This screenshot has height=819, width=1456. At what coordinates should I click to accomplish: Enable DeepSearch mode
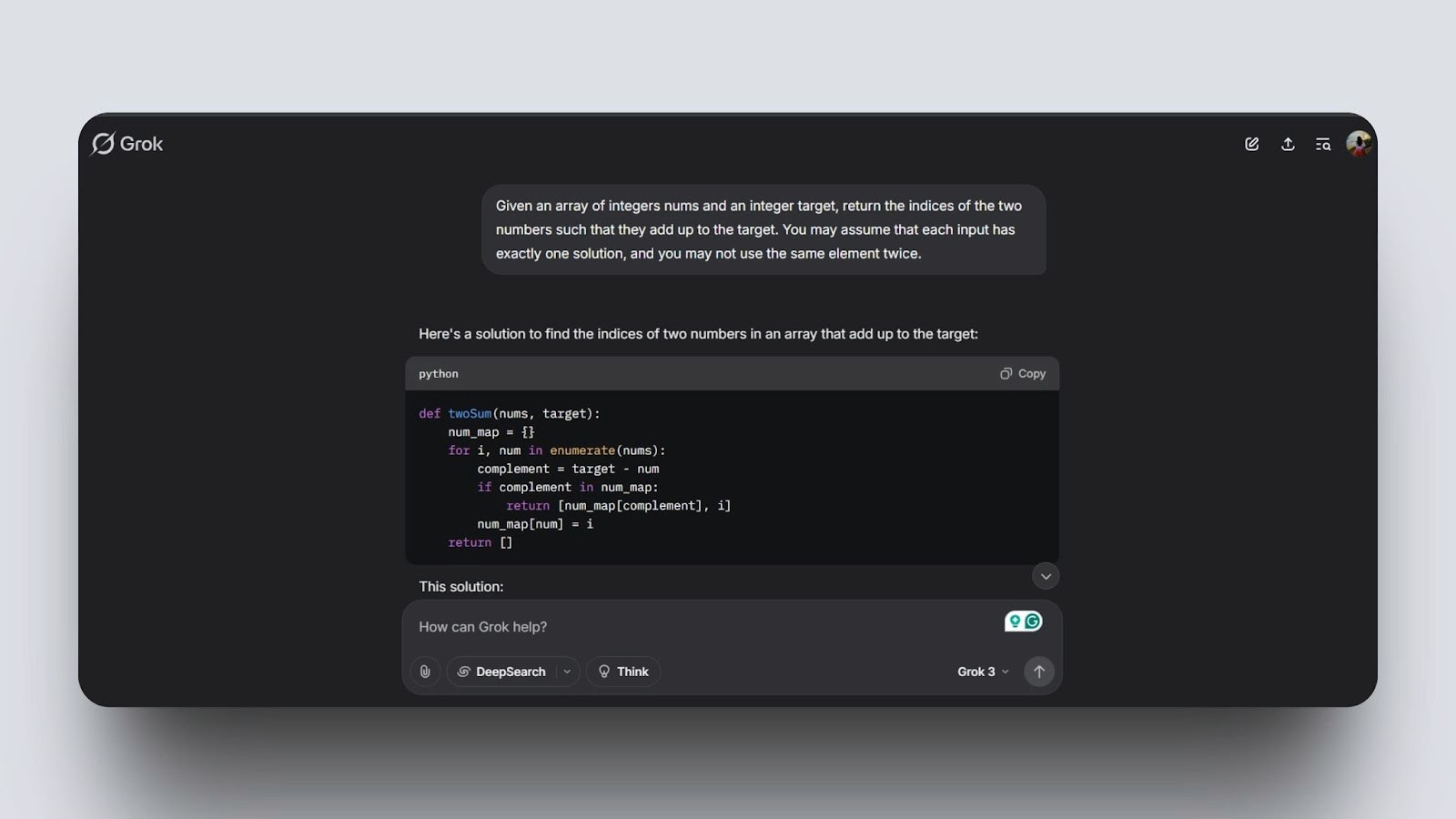tap(501, 672)
